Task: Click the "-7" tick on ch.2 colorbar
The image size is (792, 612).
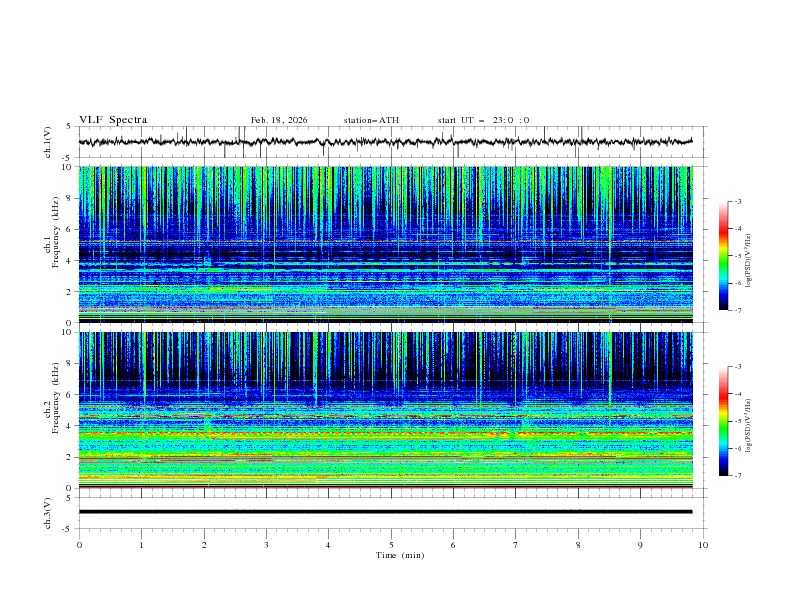Action: 738,475
